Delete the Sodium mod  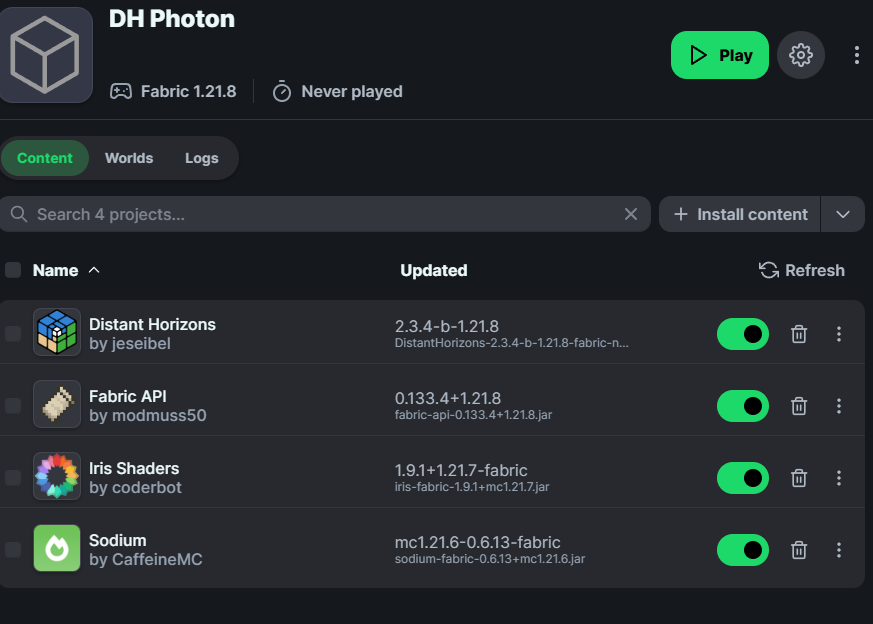[799, 550]
